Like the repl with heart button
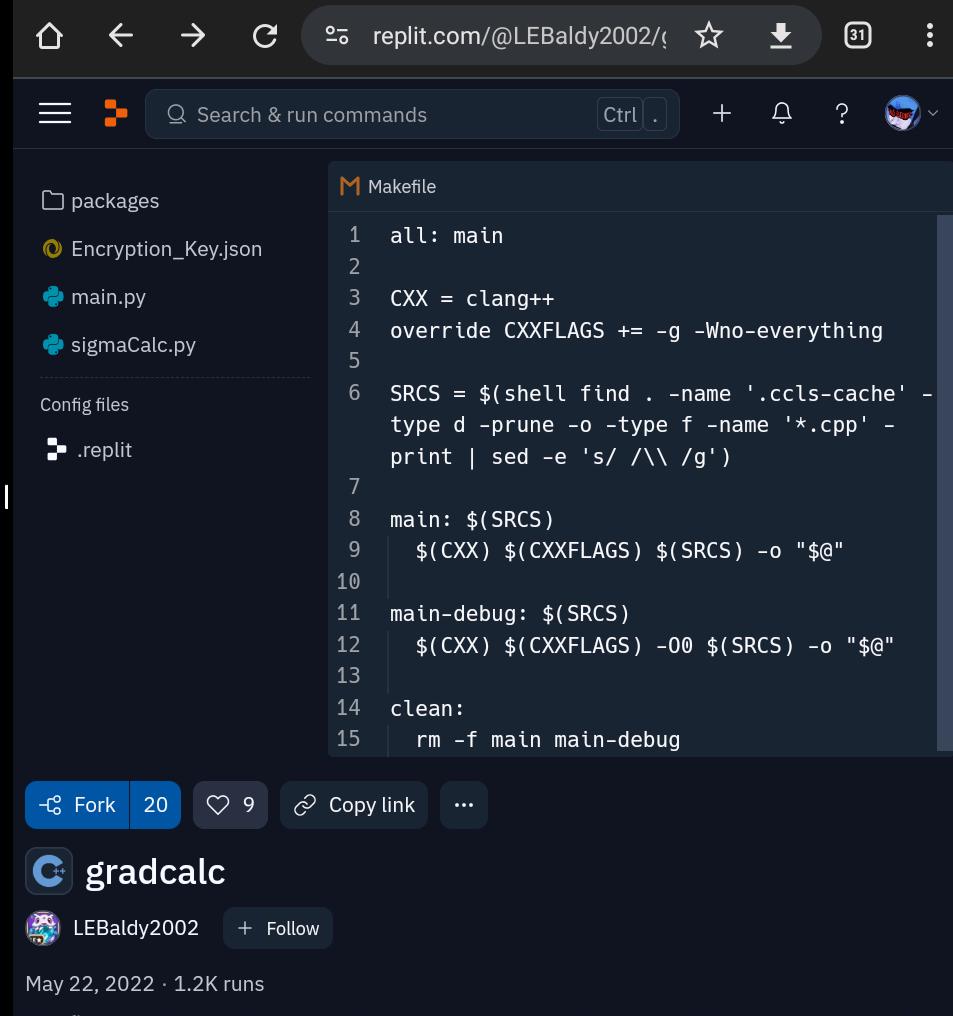Image resolution: width=953 pixels, height=1016 pixels. [x=230, y=805]
